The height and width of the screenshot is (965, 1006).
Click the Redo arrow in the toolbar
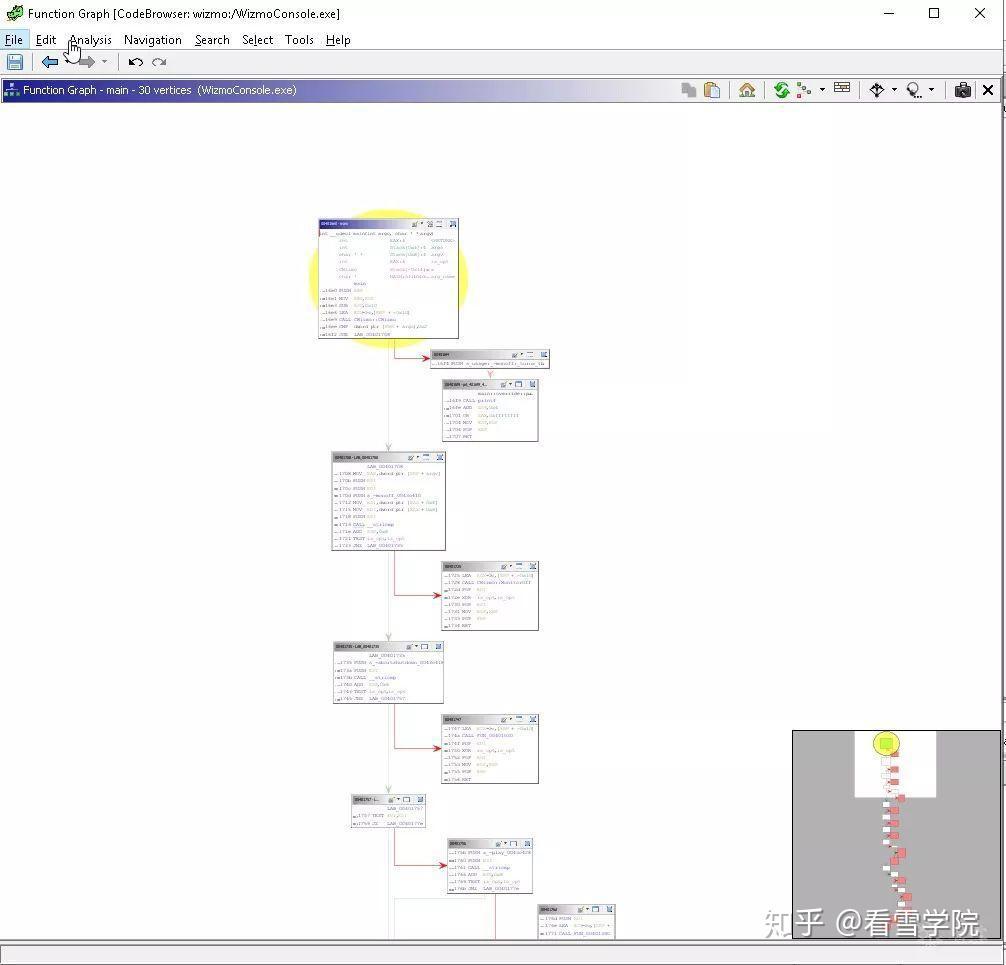pos(159,62)
